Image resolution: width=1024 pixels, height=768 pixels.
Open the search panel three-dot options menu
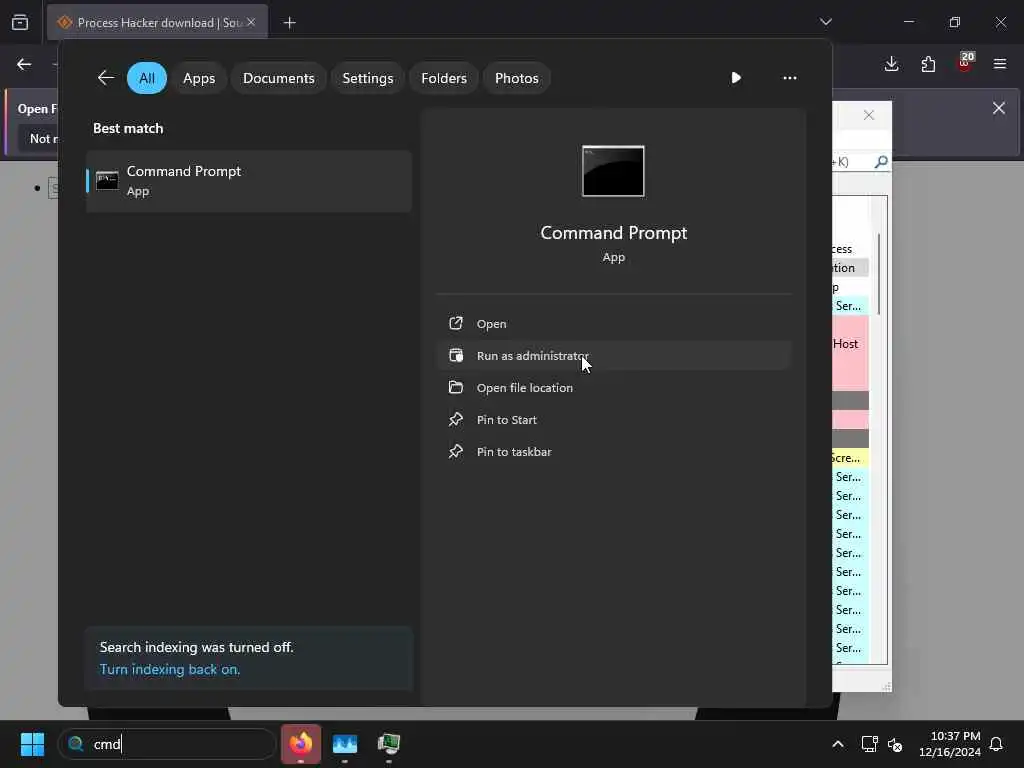pyautogui.click(x=790, y=78)
